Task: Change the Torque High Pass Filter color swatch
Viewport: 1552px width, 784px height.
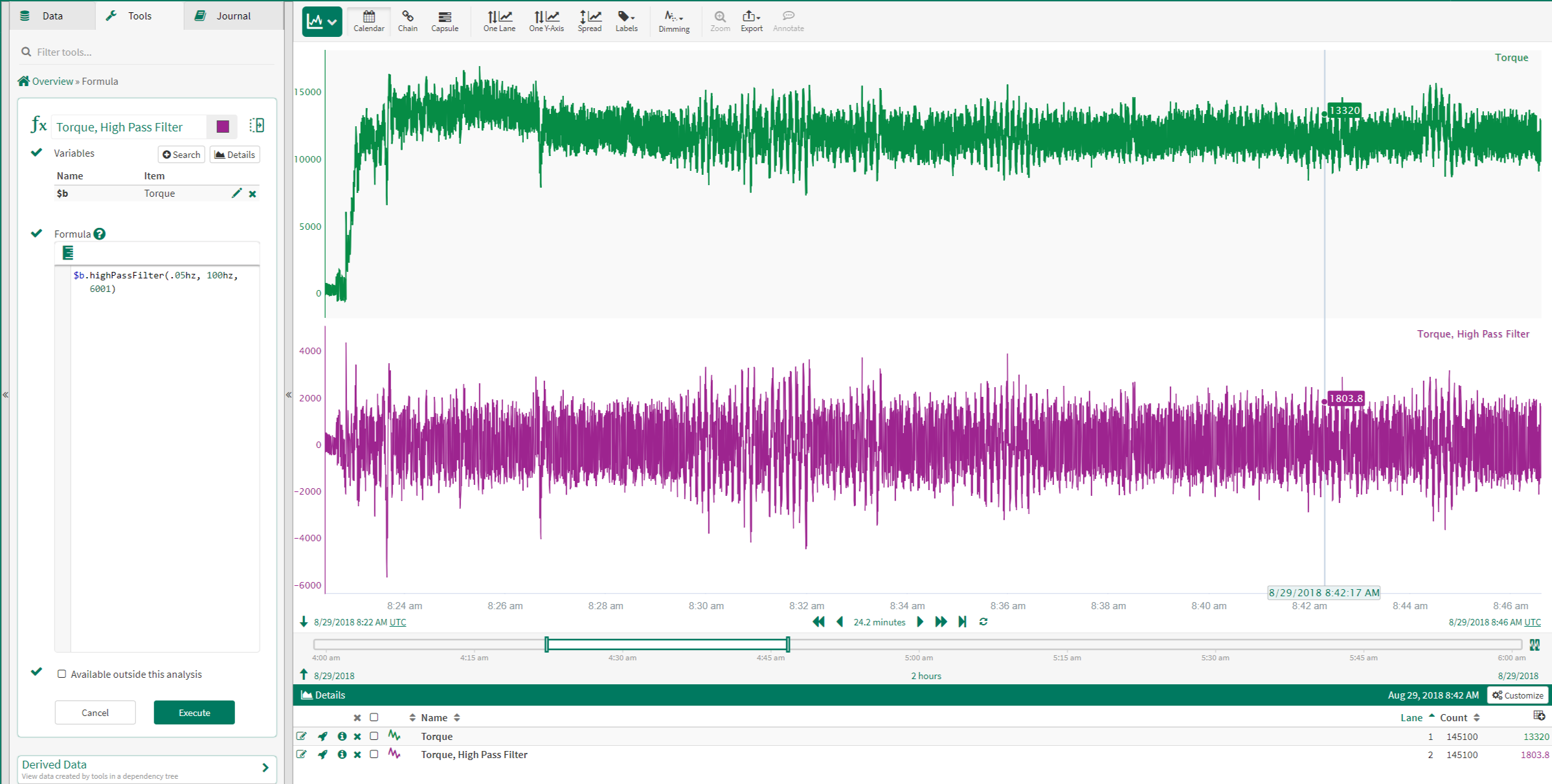Action: click(x=222, y=126)
